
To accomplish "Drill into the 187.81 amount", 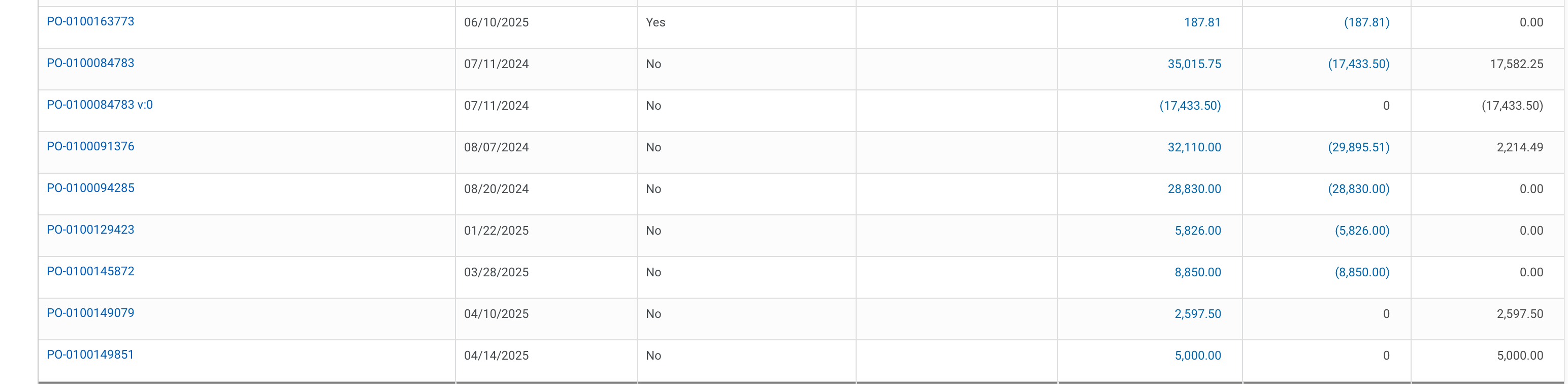I will pyautogui.click(x=1201, y=22).
